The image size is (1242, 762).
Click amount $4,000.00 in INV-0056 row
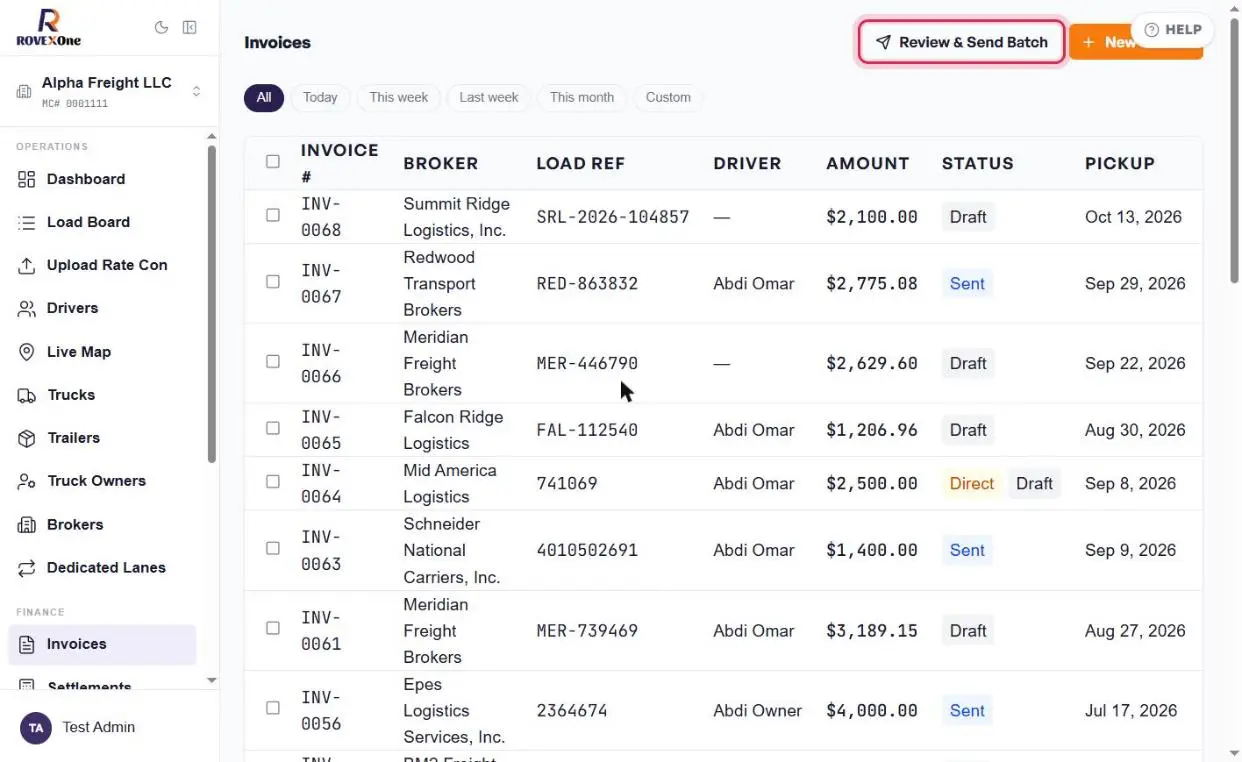[x=872, y=711]
